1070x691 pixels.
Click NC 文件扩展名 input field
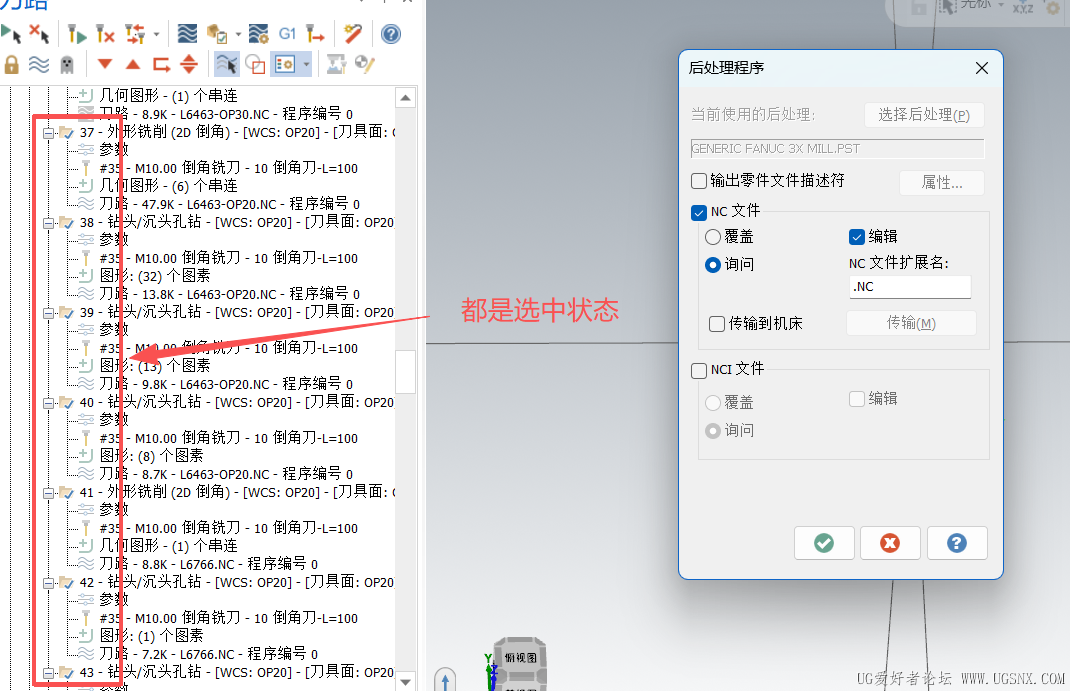pyautogui.click(x=910, y=286)
